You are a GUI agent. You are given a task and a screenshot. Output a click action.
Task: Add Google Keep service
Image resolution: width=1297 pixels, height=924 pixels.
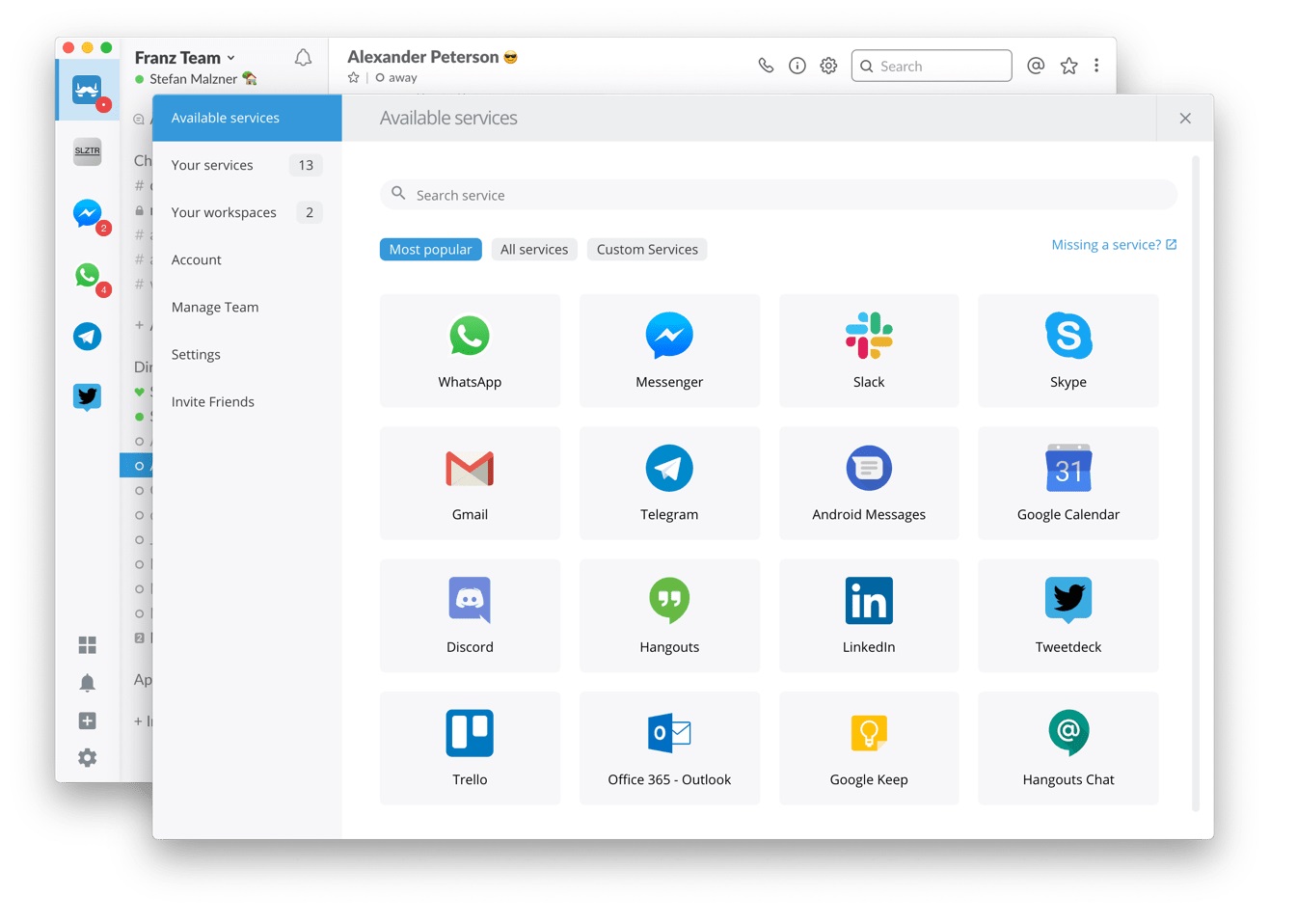point(869,747)
